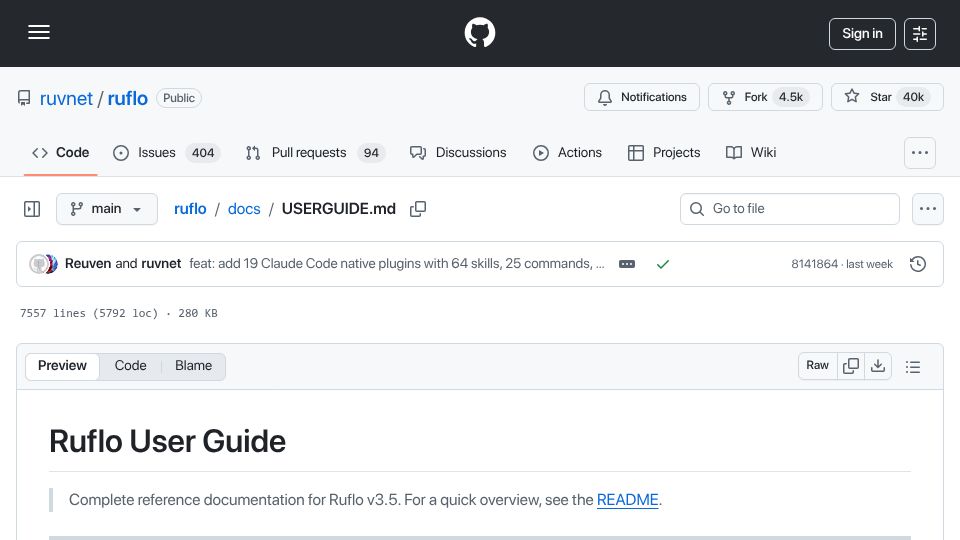This screenshot has height=540, width=960.
Task: Expand the commit message ellipsis button
Action: pyautogui.click(x=627, y=264)
